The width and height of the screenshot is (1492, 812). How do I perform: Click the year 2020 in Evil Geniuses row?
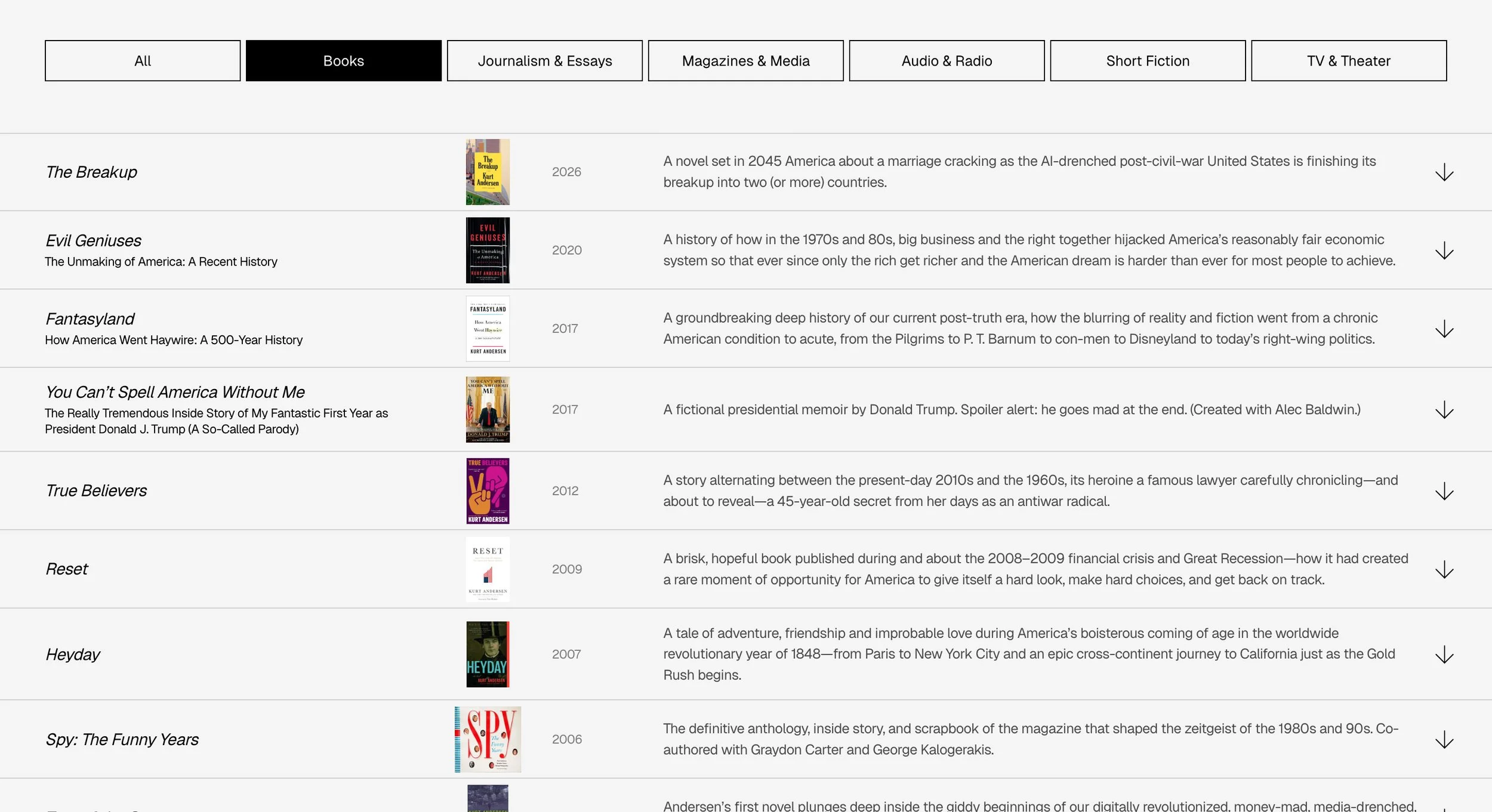566,250
